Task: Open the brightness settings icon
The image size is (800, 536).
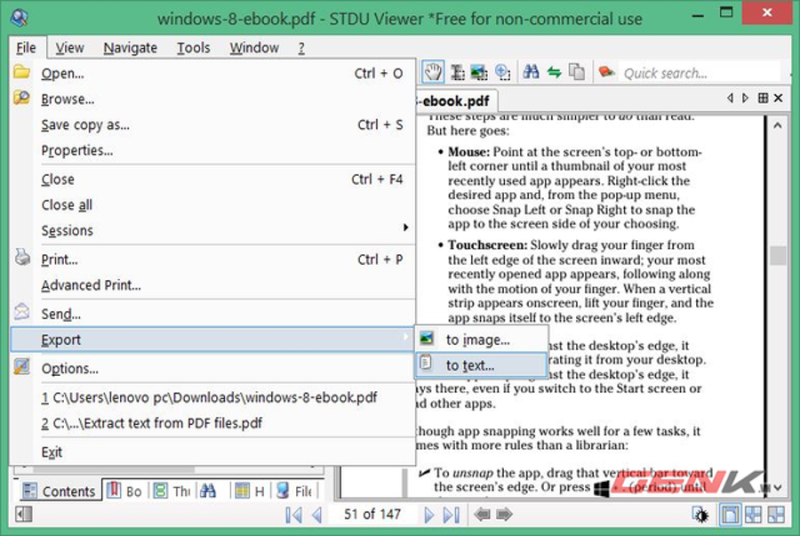Action: pos(701,515)
